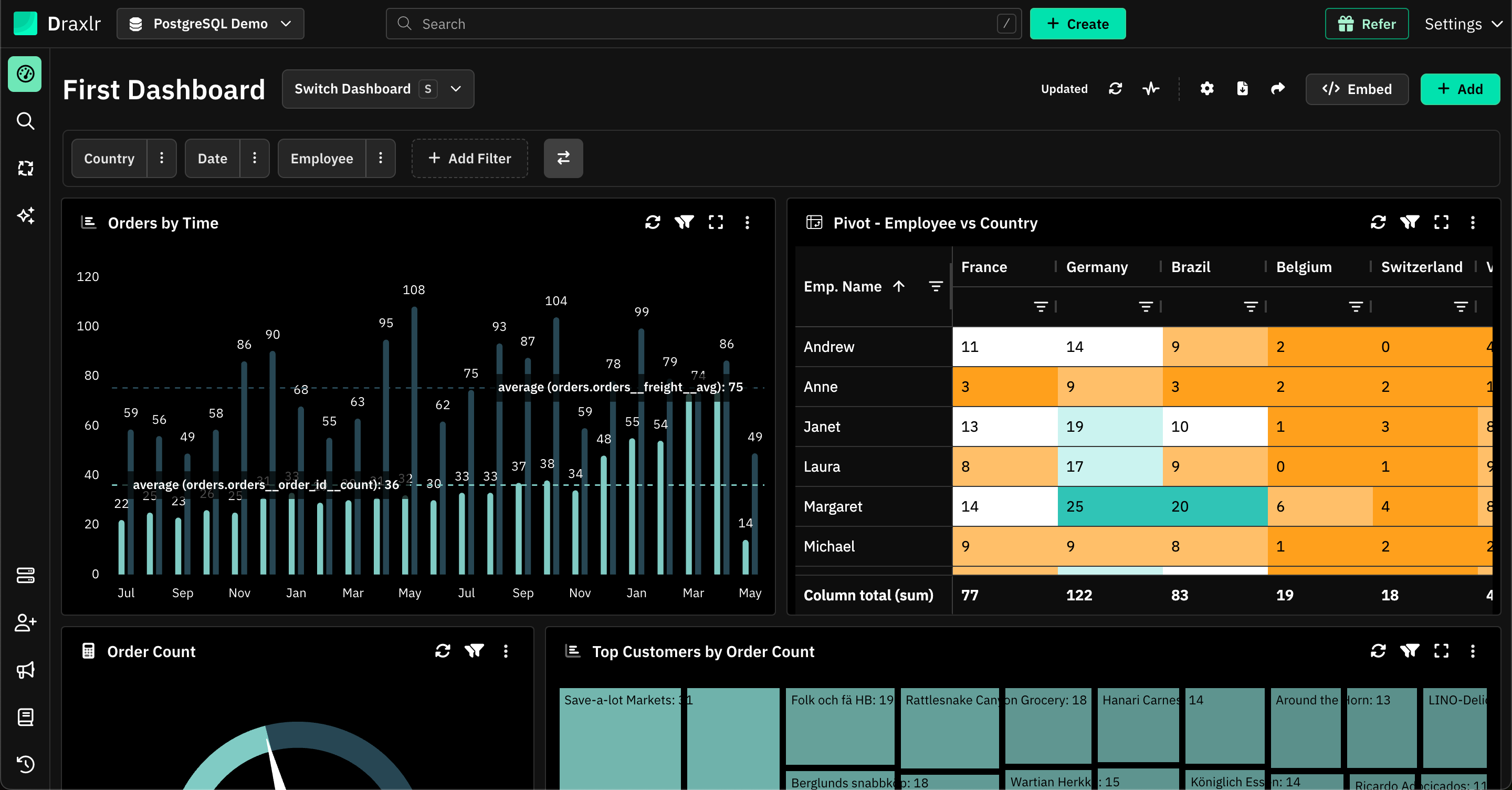This screenshot has width=1512, height=790.
Task: Open the search icon in the left sidebar
Action: coord(25,121)
